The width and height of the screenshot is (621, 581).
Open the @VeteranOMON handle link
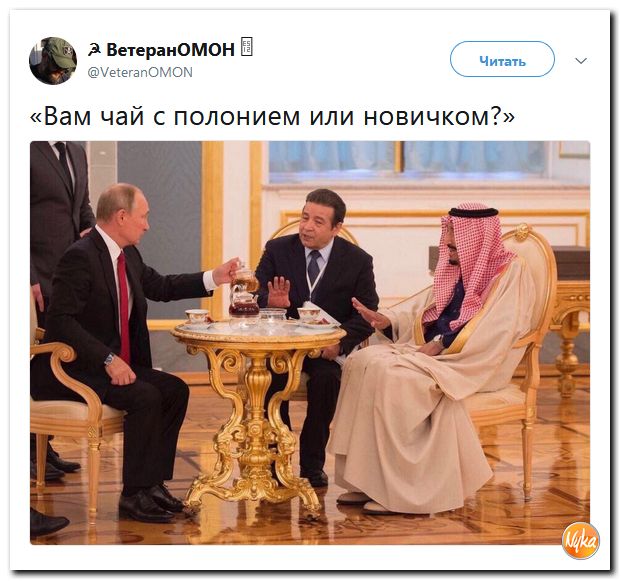pos(139,72)
